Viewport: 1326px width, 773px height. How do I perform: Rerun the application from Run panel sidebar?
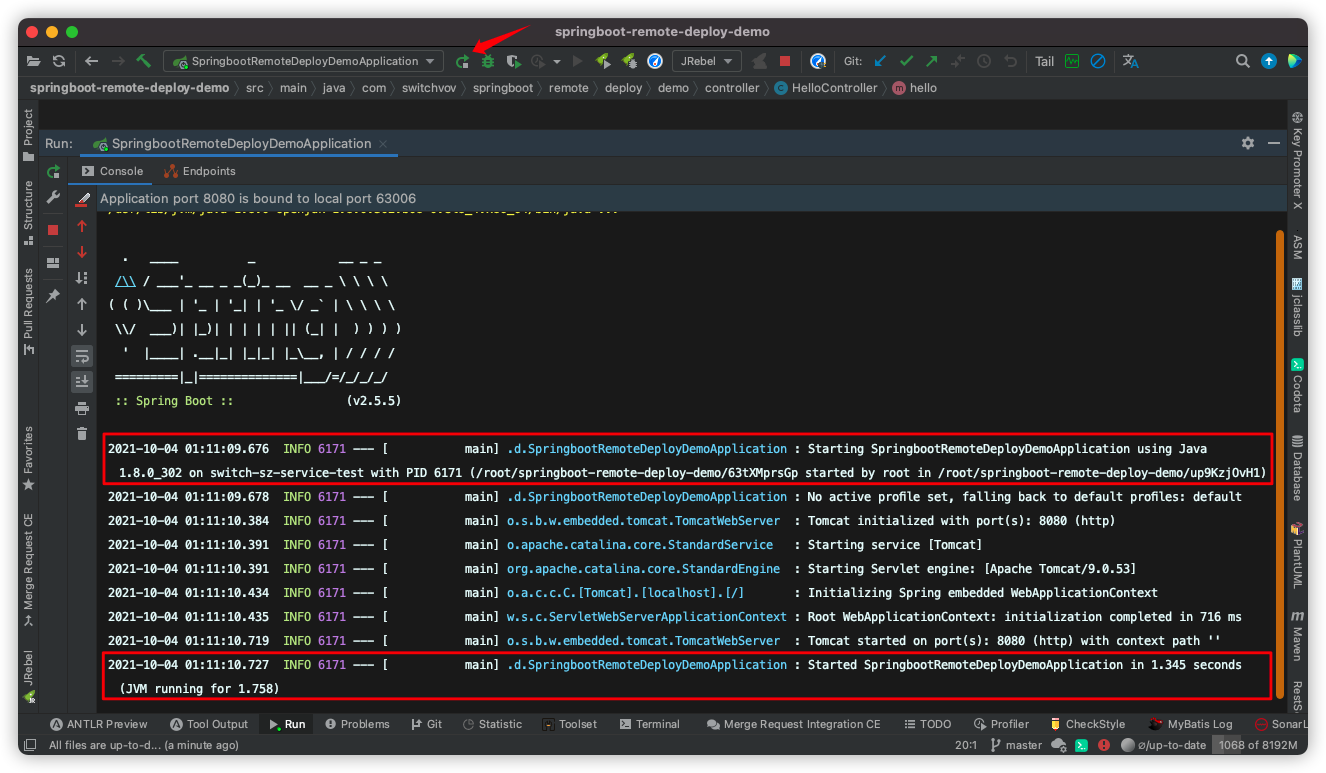pos(54,172)
